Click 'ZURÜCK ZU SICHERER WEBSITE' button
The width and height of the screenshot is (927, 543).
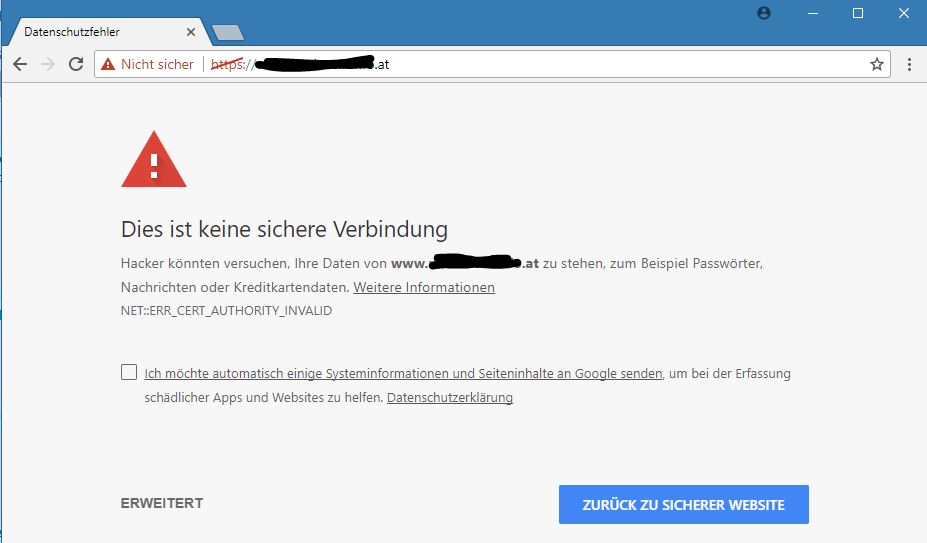click(683, 505)
